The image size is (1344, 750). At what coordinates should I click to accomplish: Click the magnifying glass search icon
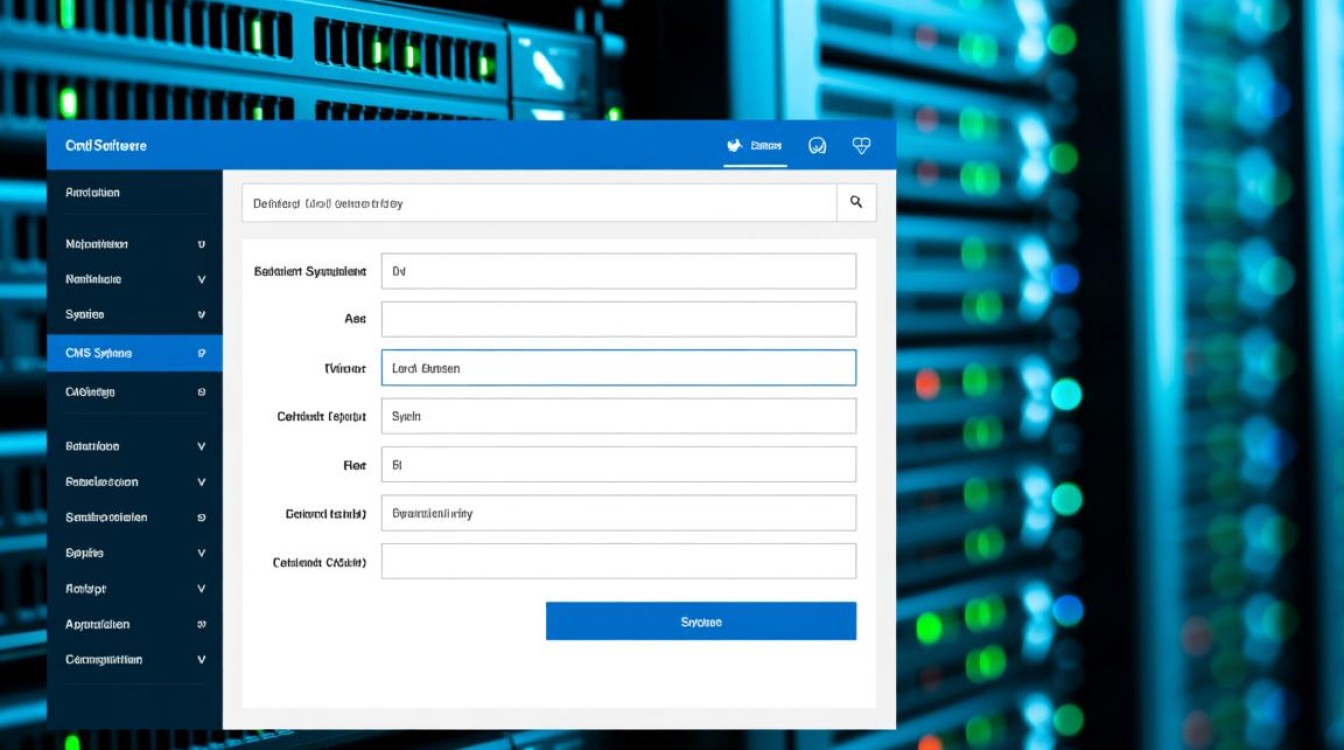[x=856, y=202]
